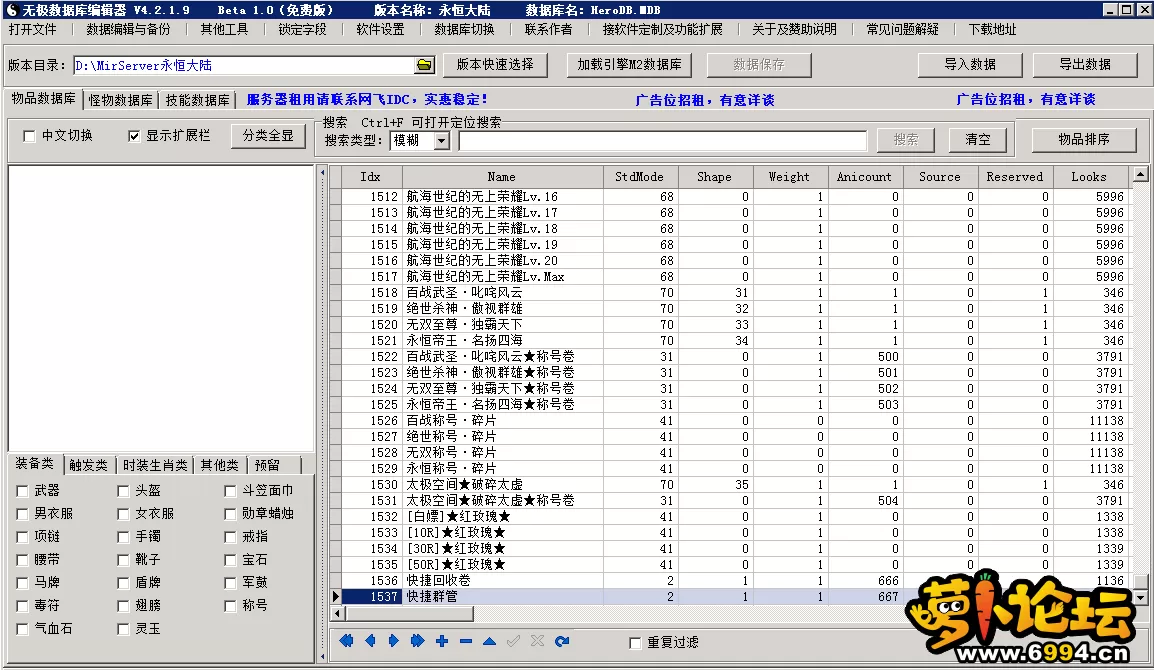Click the 分类全显 button

268,136
